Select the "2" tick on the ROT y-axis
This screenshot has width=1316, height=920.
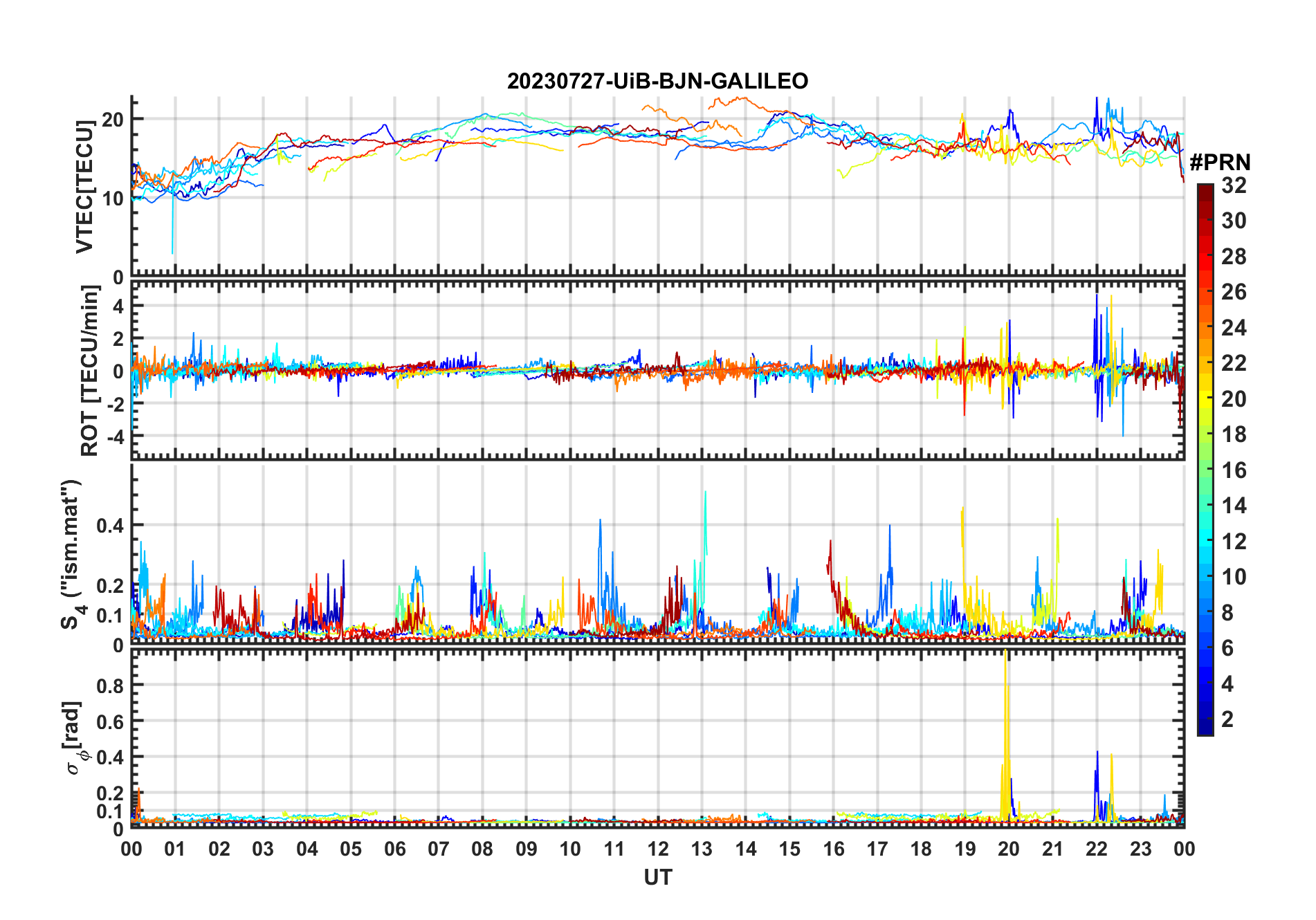coord(118,338)
